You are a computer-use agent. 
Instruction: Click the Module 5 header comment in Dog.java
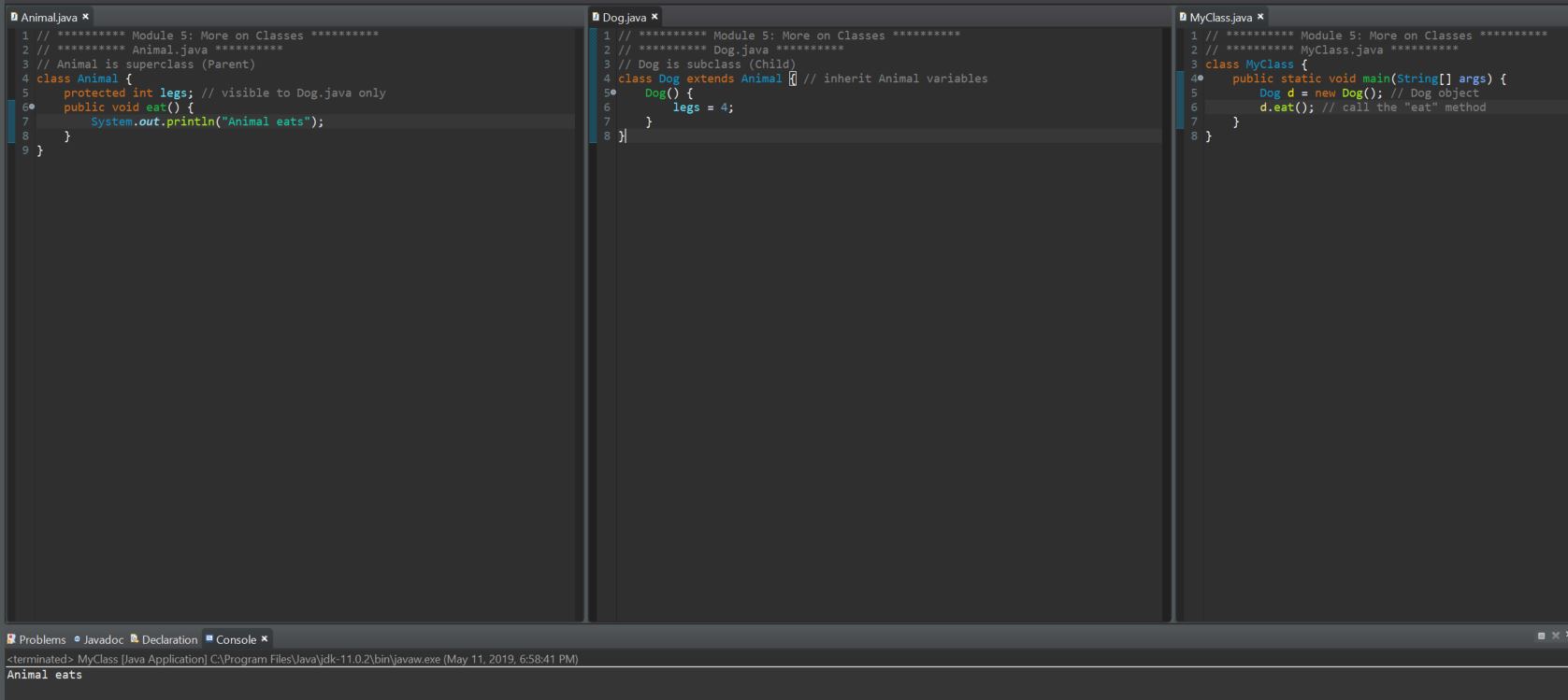coord(789,36)
